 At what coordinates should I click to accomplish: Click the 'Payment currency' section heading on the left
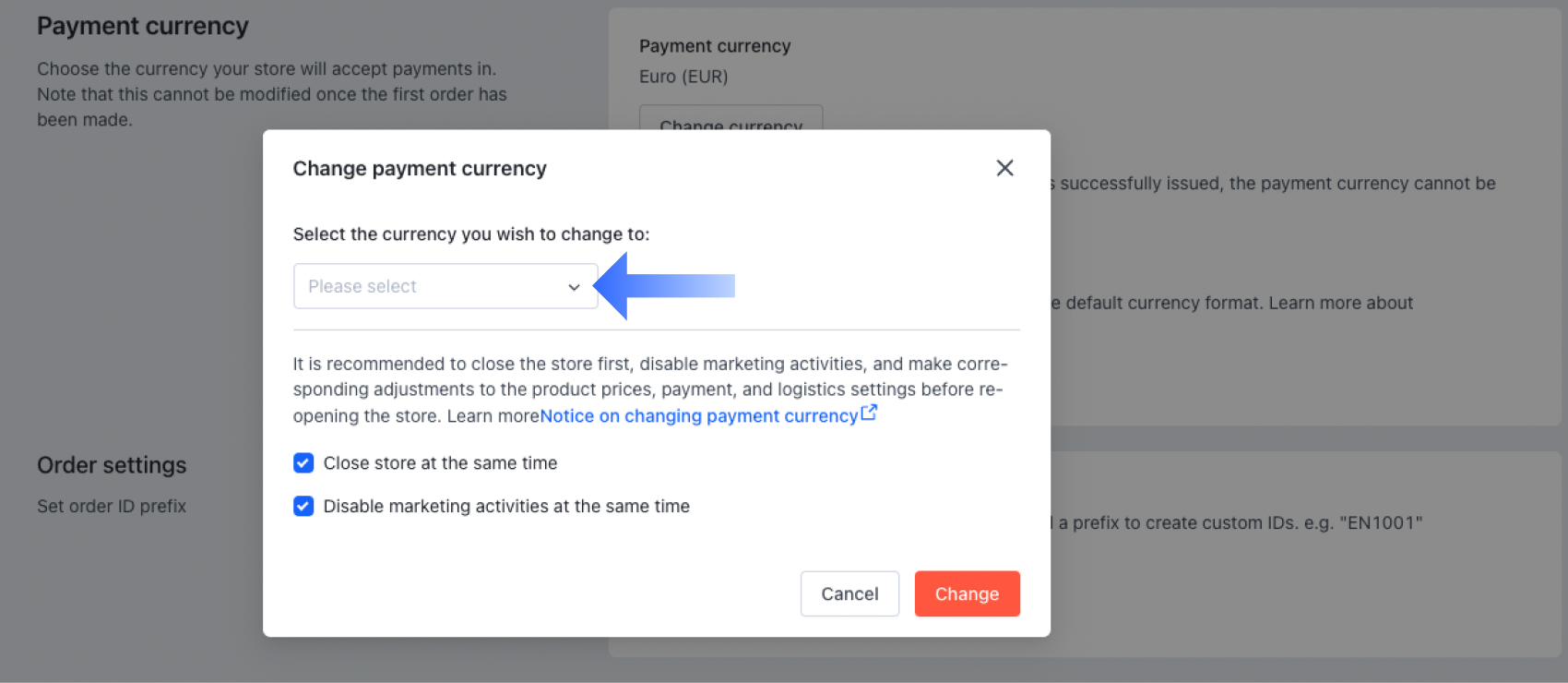(x=143, y=26)
